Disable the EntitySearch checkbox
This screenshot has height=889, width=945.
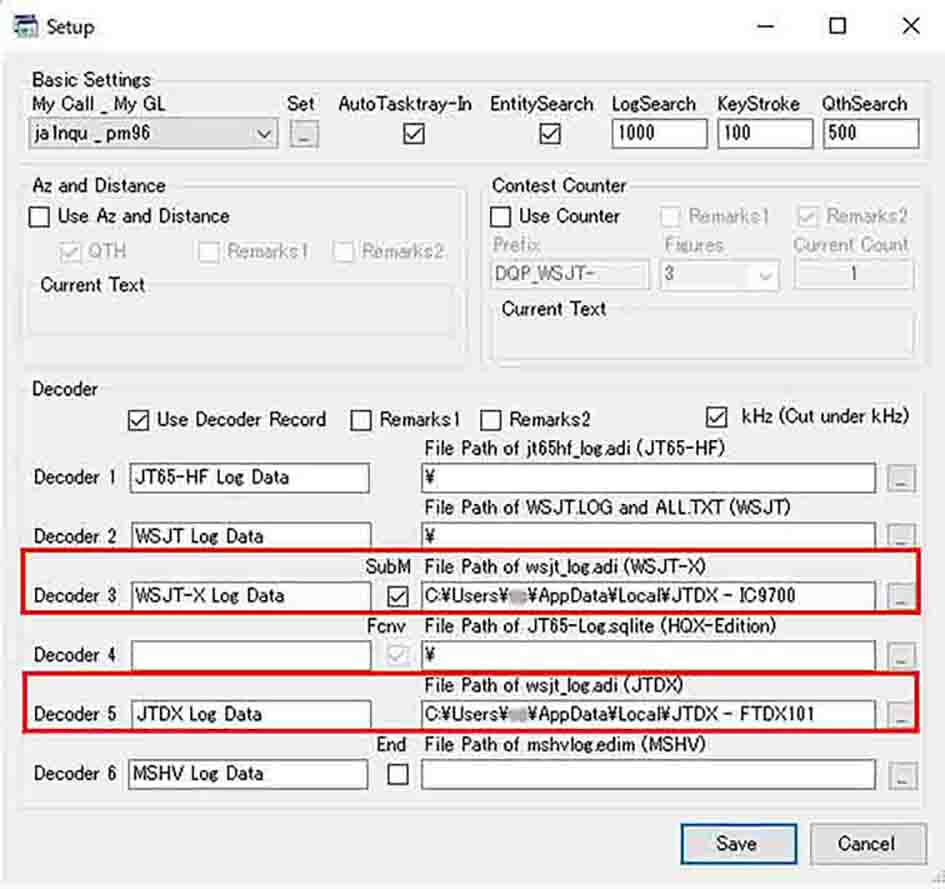pos(550,134)
